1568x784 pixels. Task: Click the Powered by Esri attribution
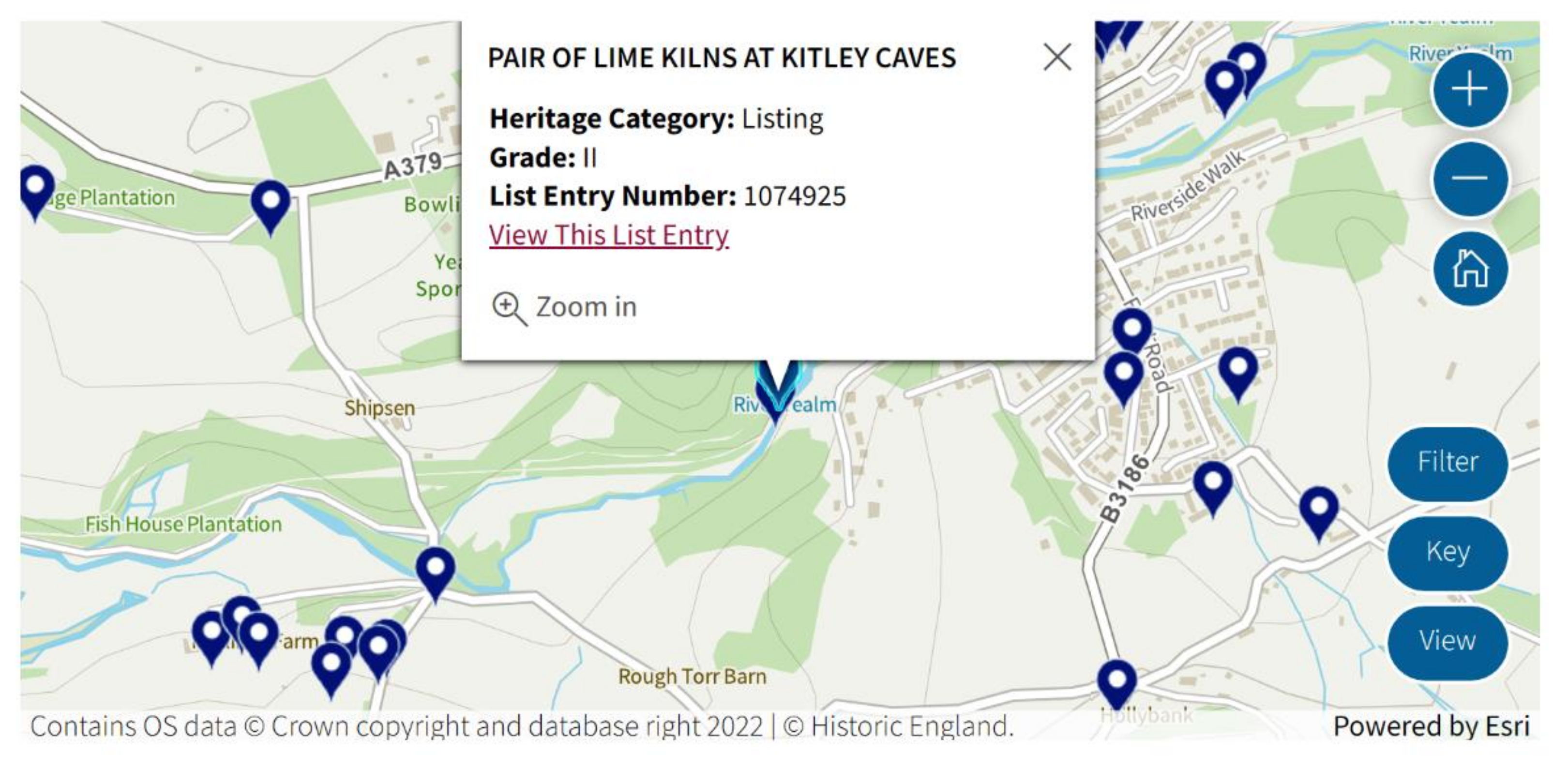coord(1431,726)
